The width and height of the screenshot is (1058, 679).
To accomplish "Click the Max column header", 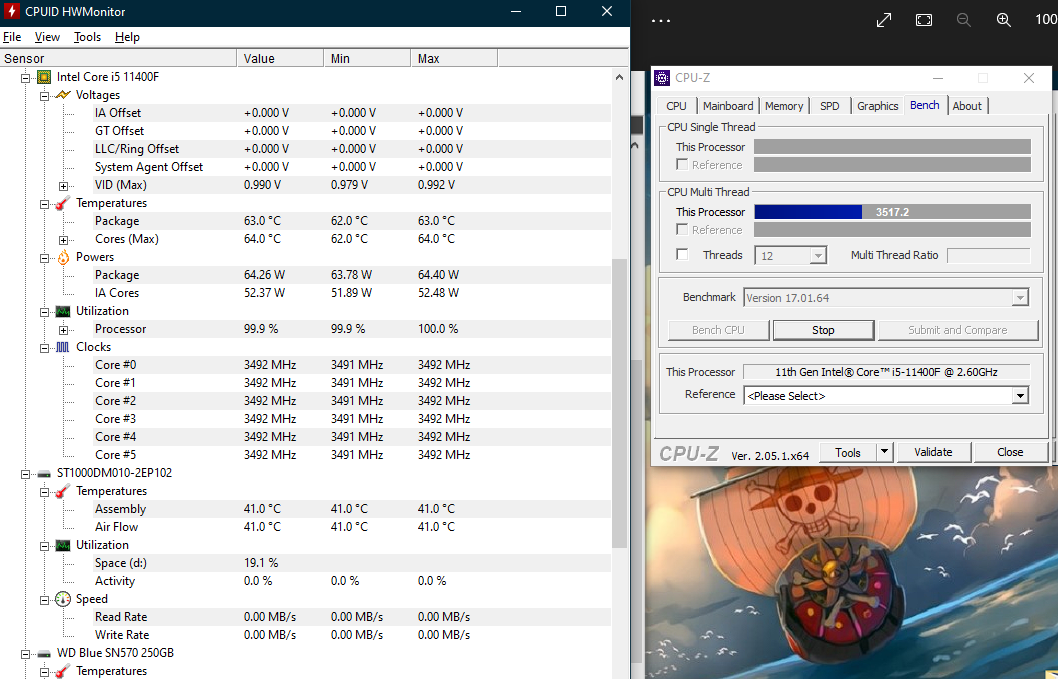I will tap(454, 59).
